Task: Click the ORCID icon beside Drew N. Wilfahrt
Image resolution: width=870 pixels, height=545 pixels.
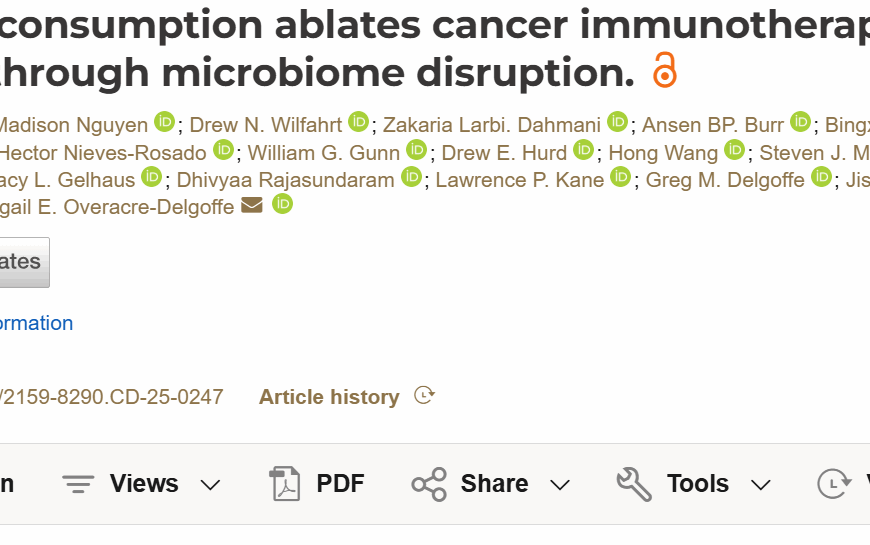Action: tap(358, 122)
